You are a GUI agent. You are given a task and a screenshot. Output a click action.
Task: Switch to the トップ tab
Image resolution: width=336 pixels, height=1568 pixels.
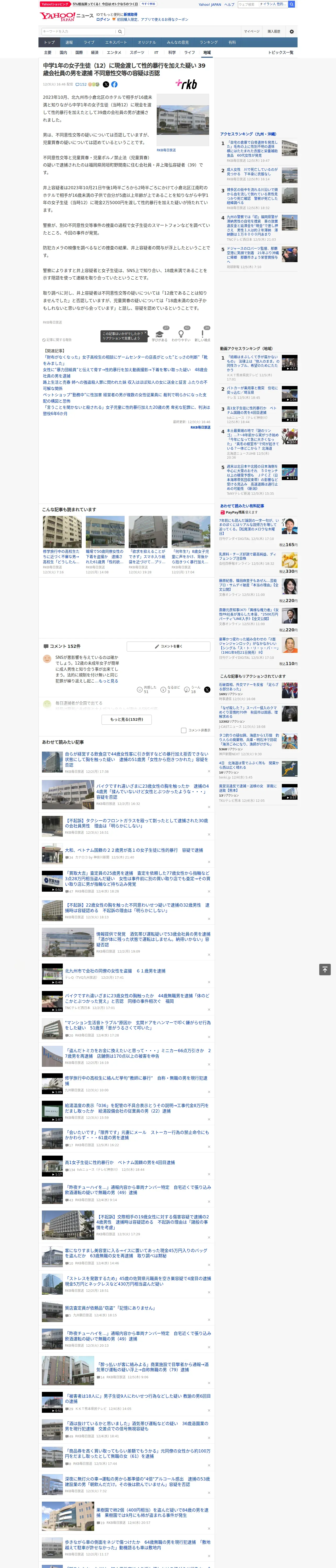[x=49, y=43]
